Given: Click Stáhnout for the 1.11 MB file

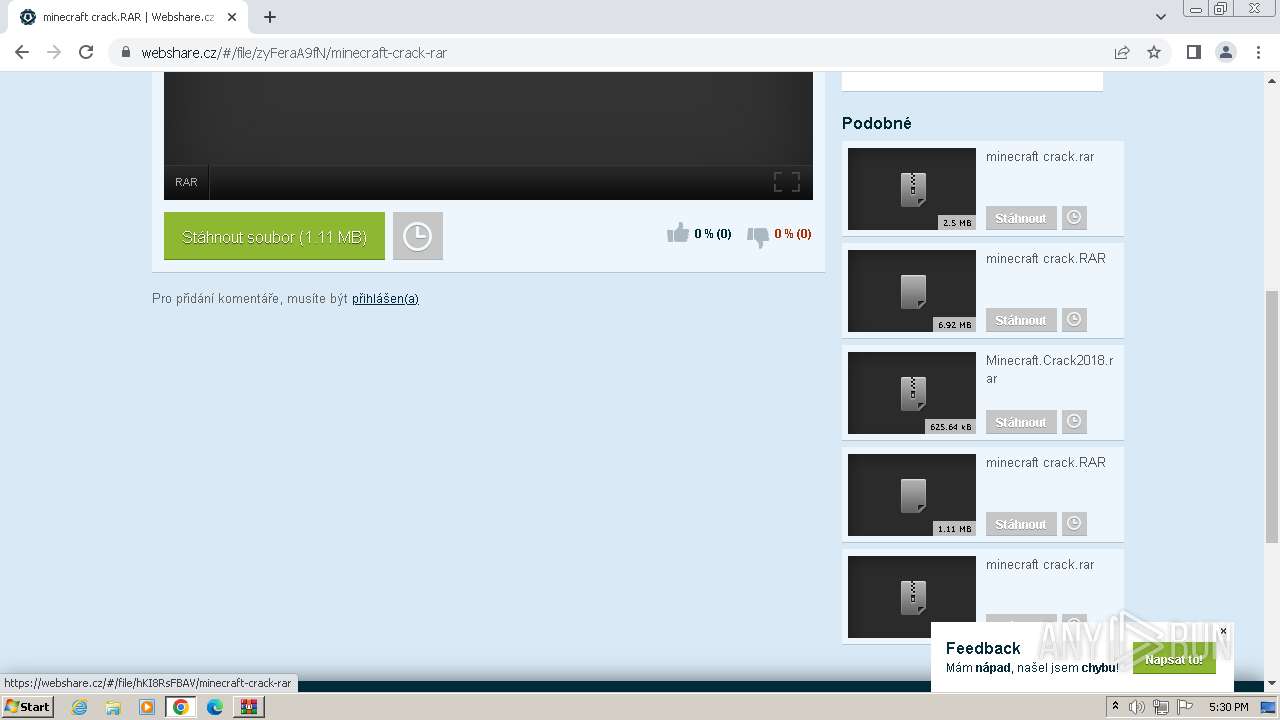Looking at the screenshot, I should [x=1021, y=524].
